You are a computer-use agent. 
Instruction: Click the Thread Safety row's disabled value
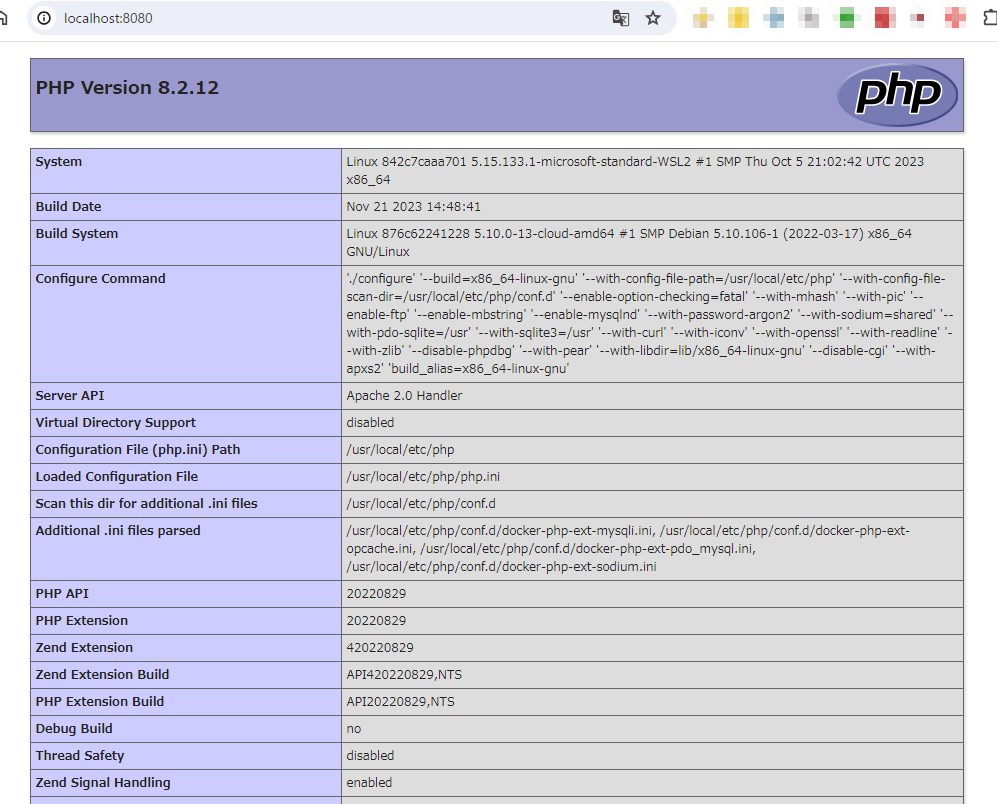click(x=370, y=756)
